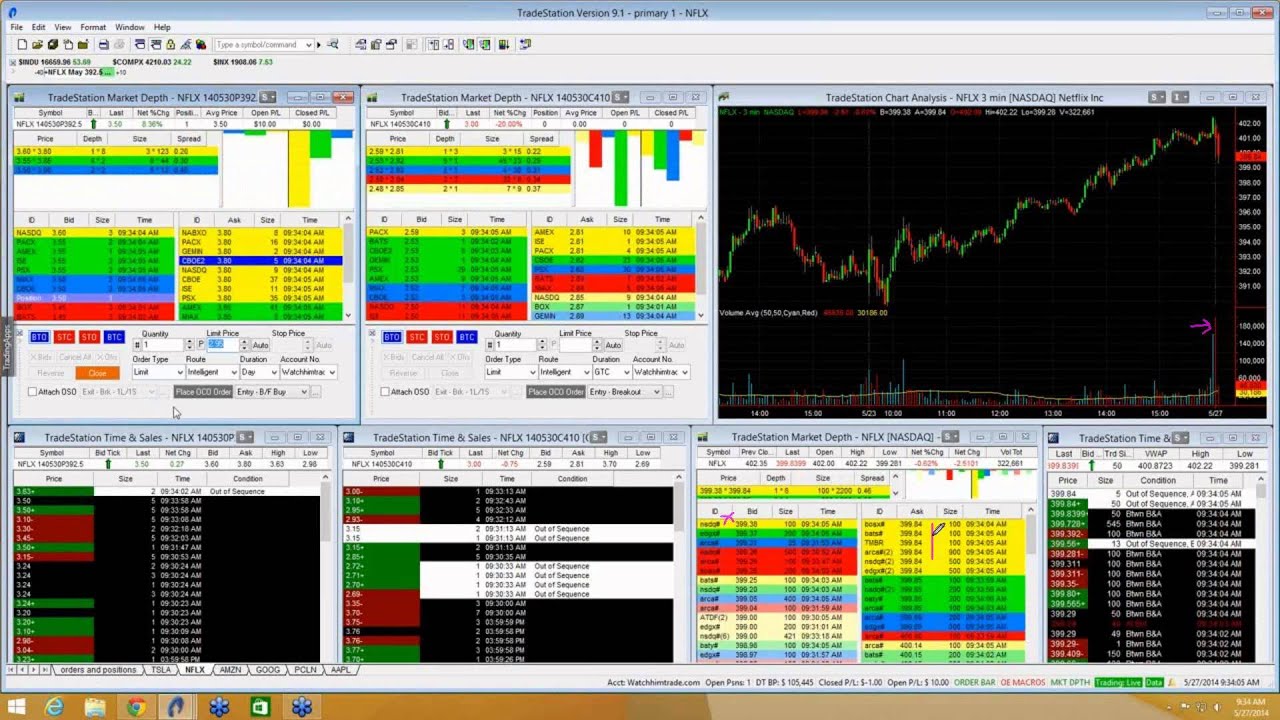The image size is (1280, 720).
Task: Select highlighted CBOE2 3.80 ask row
Action: point(260,260)
